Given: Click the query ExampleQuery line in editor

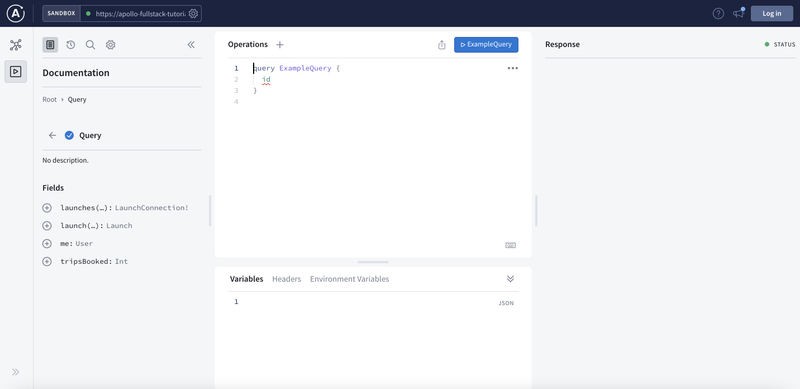Looking at the screenshot, I should [296, 68].
